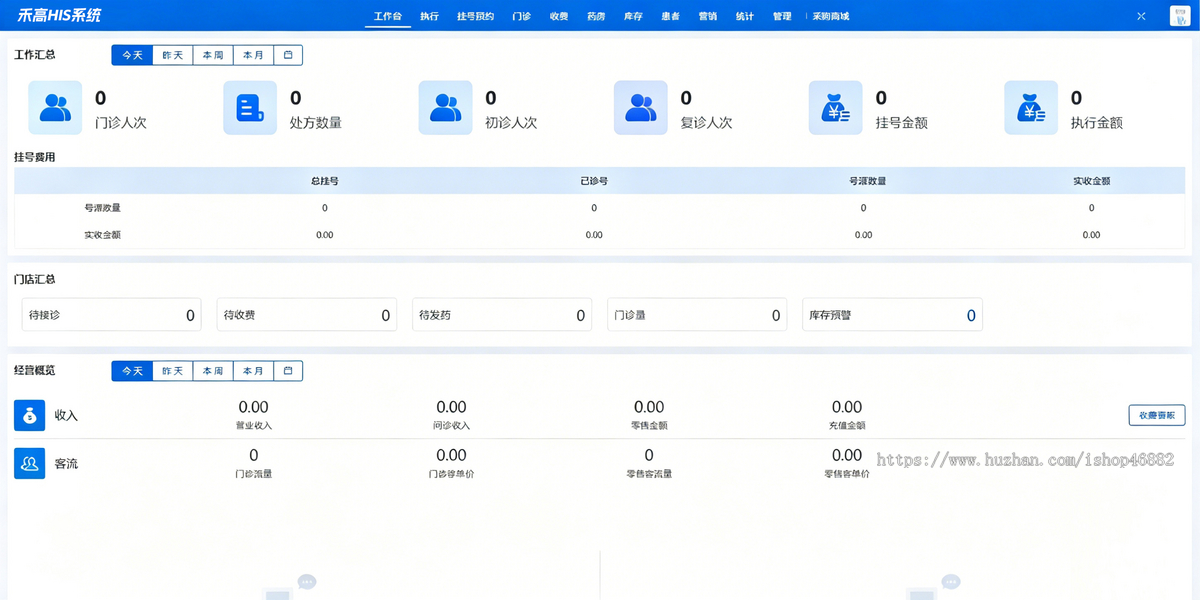Select 今天 in 工作汇总 range
Image resolution: width=1200 pixels, height=600 pixels.
pyautogui.click(x=132, y=55)
